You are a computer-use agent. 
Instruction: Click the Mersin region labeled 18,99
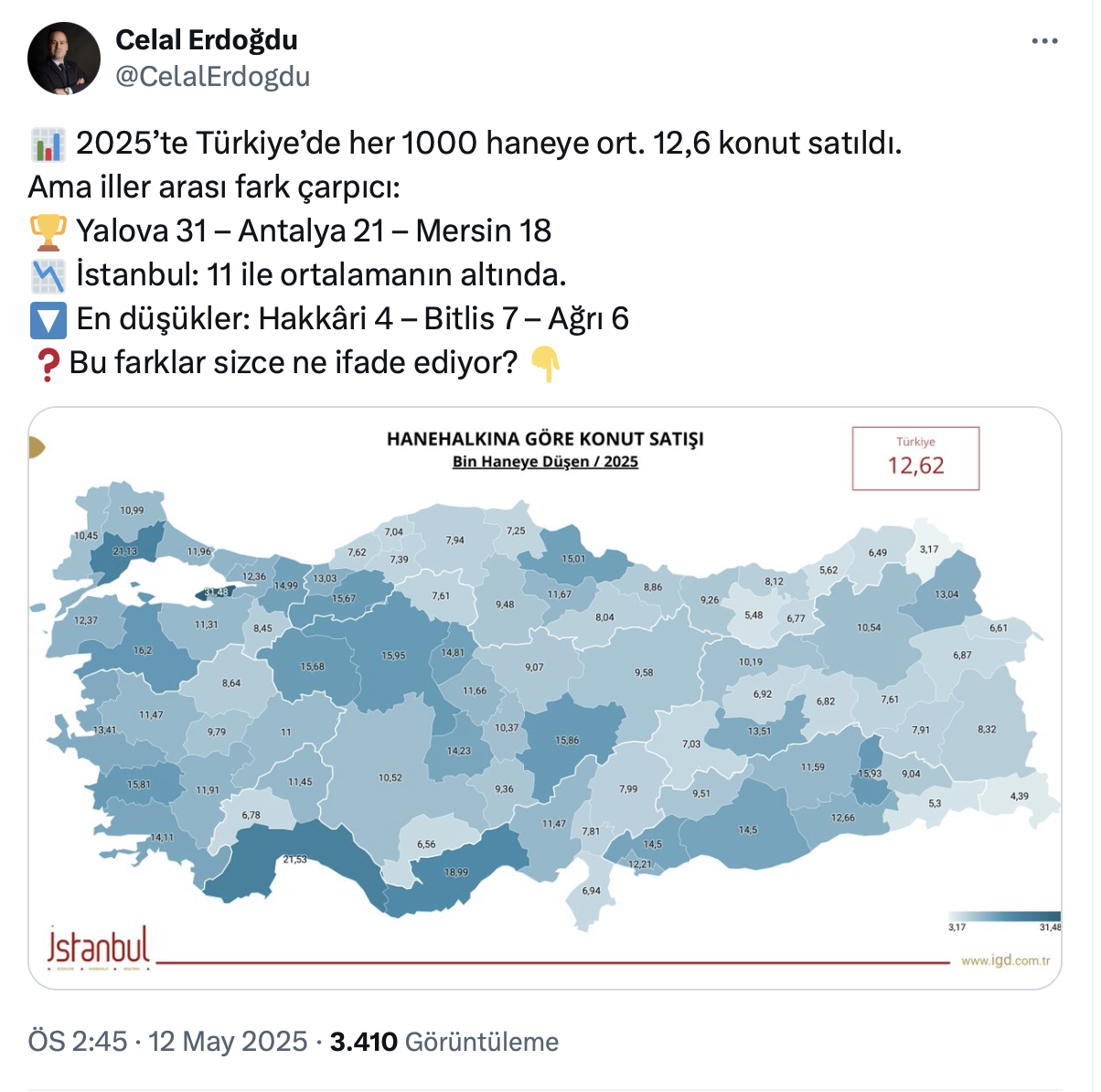[457, 872]
